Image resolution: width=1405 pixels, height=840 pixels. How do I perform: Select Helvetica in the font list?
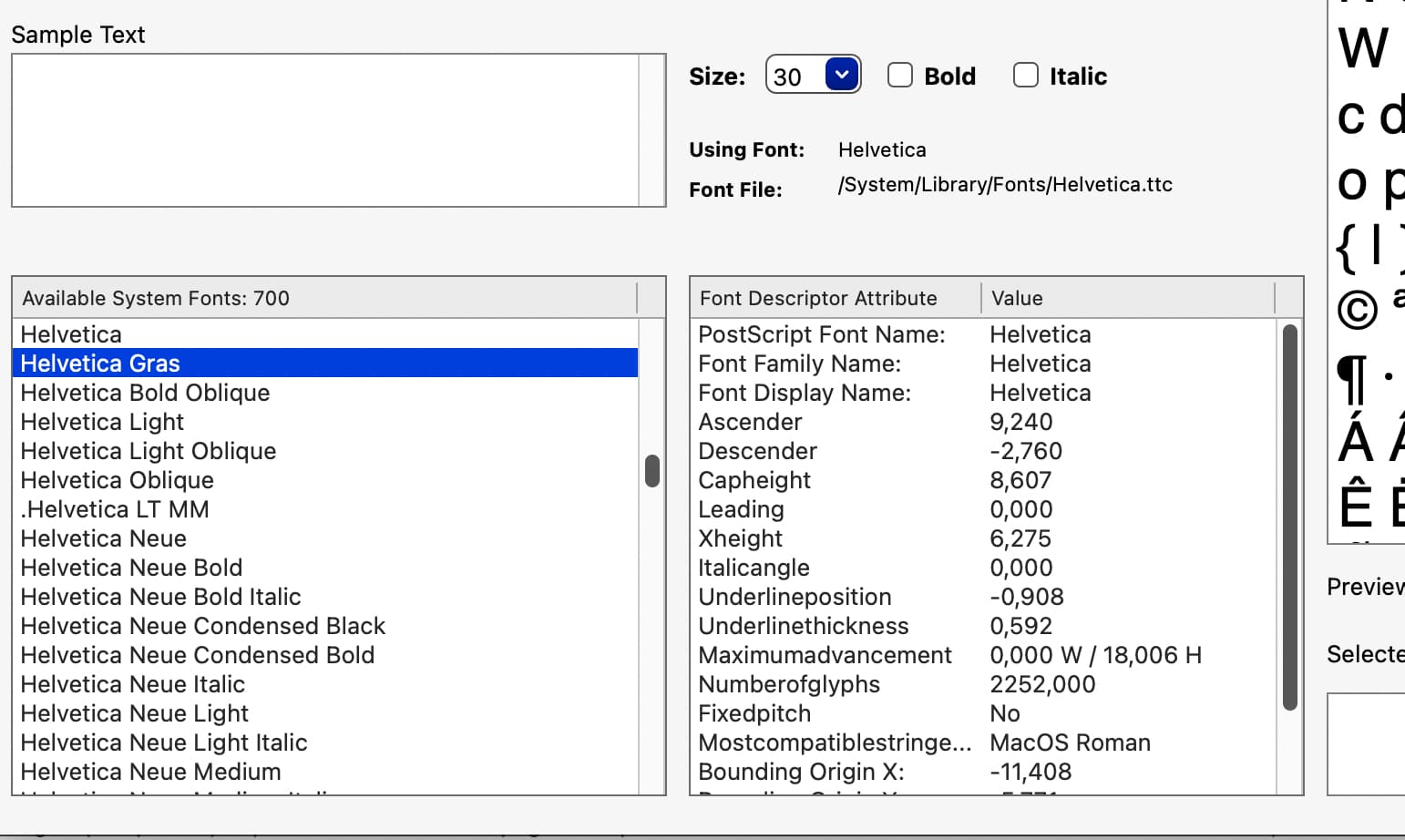tap(325, 334)
